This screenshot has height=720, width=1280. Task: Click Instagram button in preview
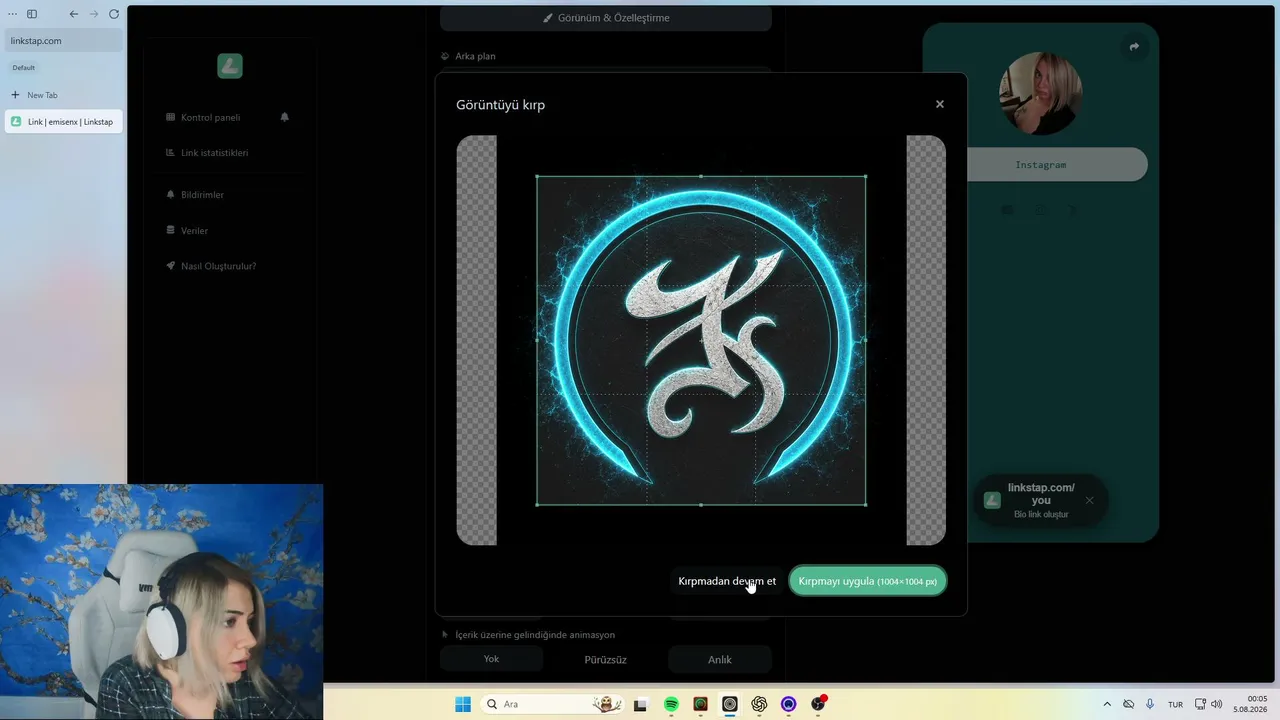1041,165
